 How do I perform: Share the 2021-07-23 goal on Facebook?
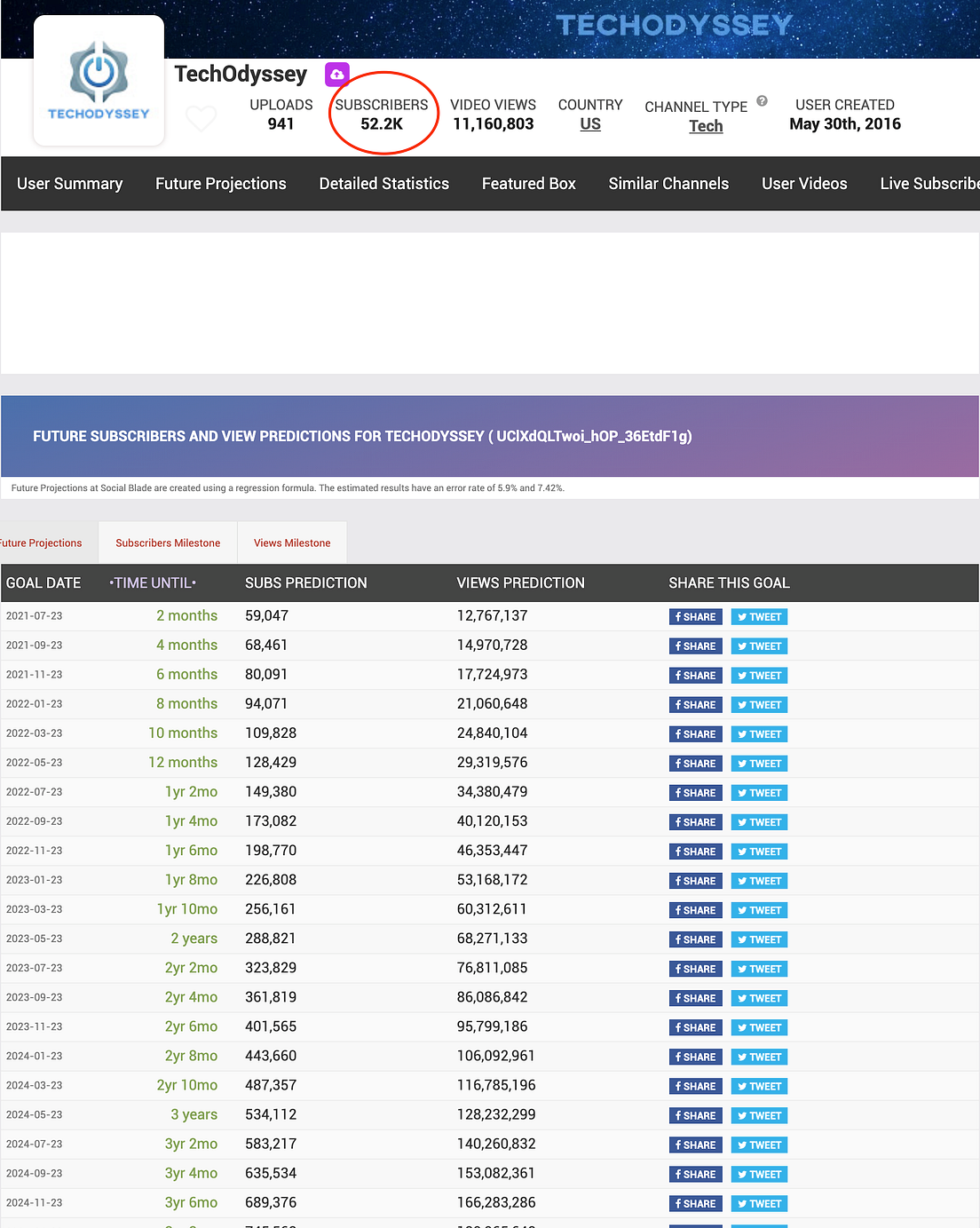point(696,617)
